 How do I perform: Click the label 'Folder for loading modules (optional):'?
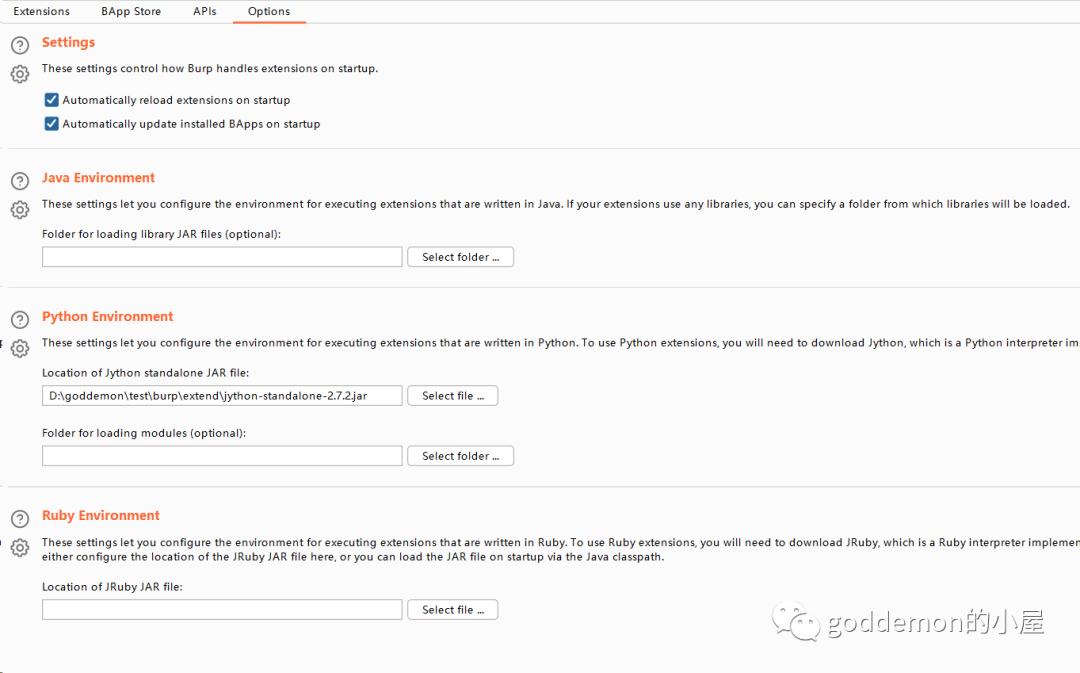click(x=144, y=433)
